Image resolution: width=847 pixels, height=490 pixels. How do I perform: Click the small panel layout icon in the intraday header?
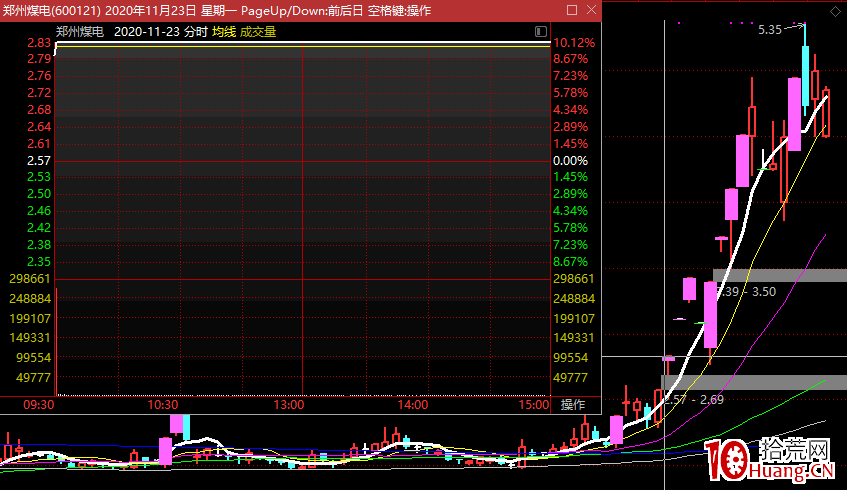[541, 32]
